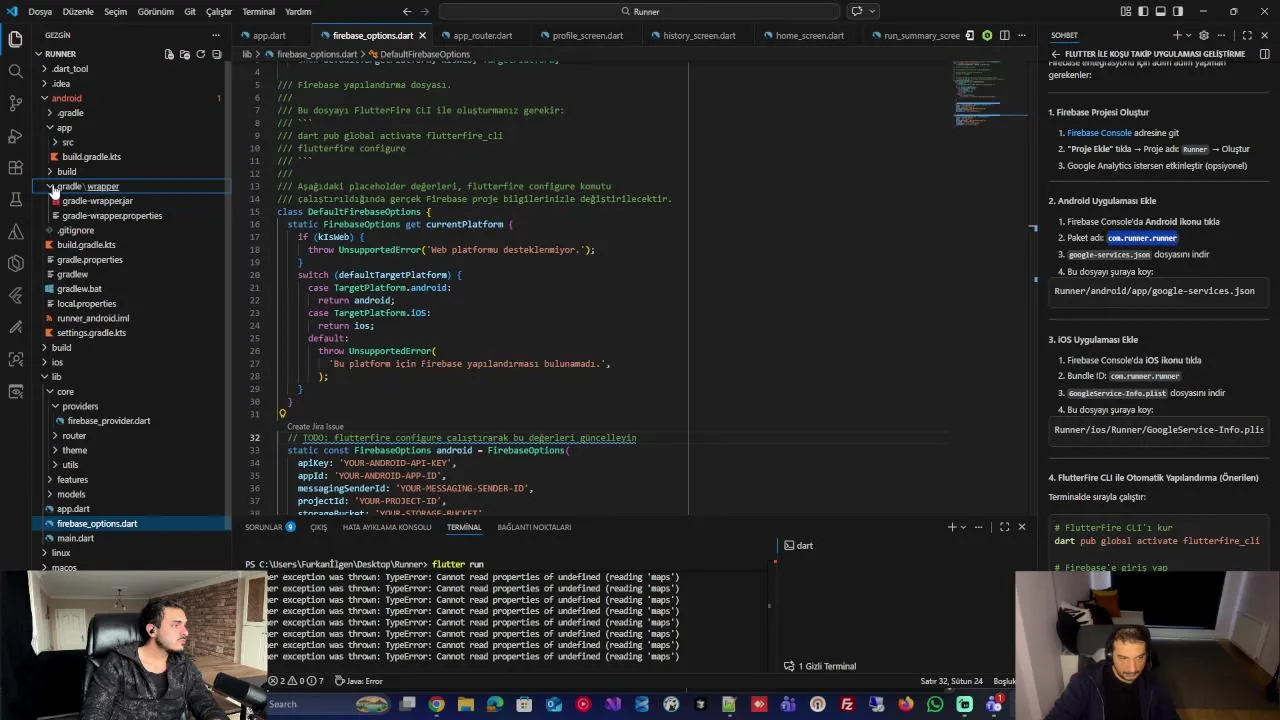1280x720 pixels.
Task: Open main.dart in the explorer
Action: 75,538
